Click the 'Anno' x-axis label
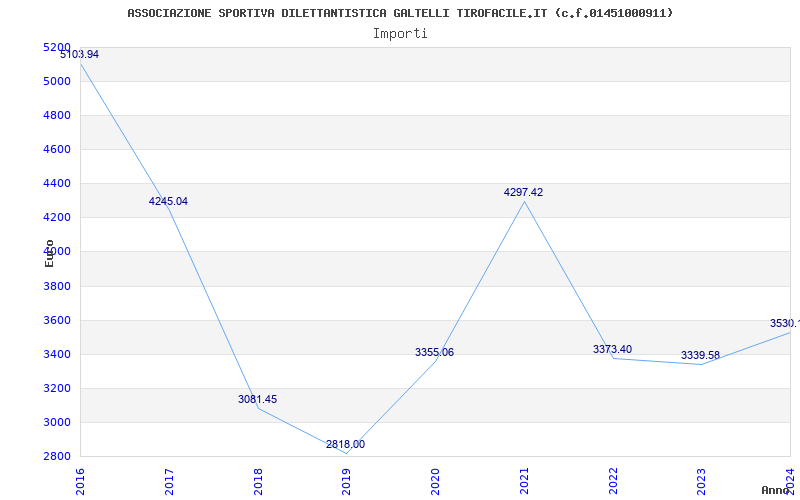Screen dimensions: 800x500 tap(776, 490)
